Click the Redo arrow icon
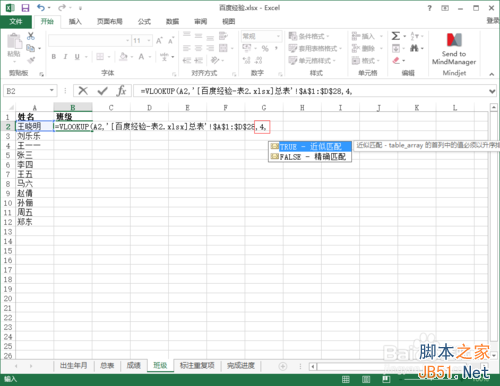 pos(62,7)
